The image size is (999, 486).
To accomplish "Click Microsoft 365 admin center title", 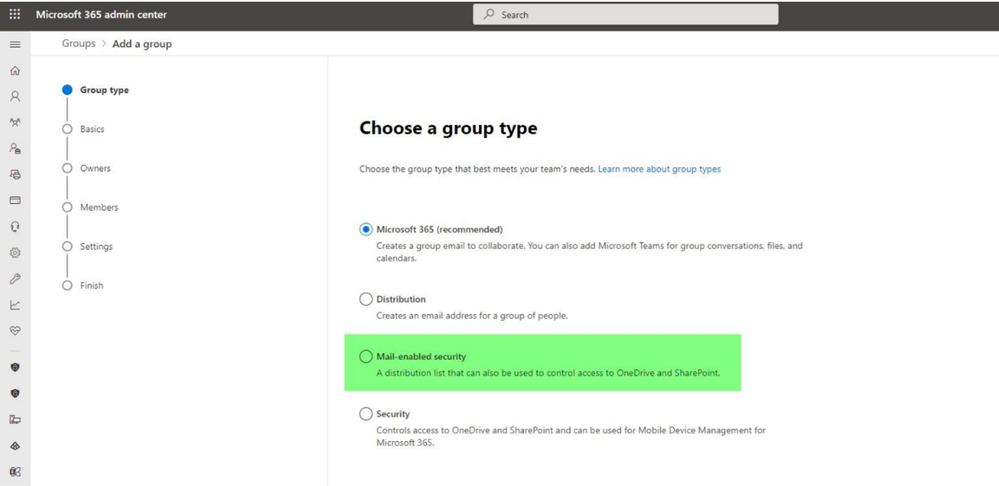I will point(101,14).
